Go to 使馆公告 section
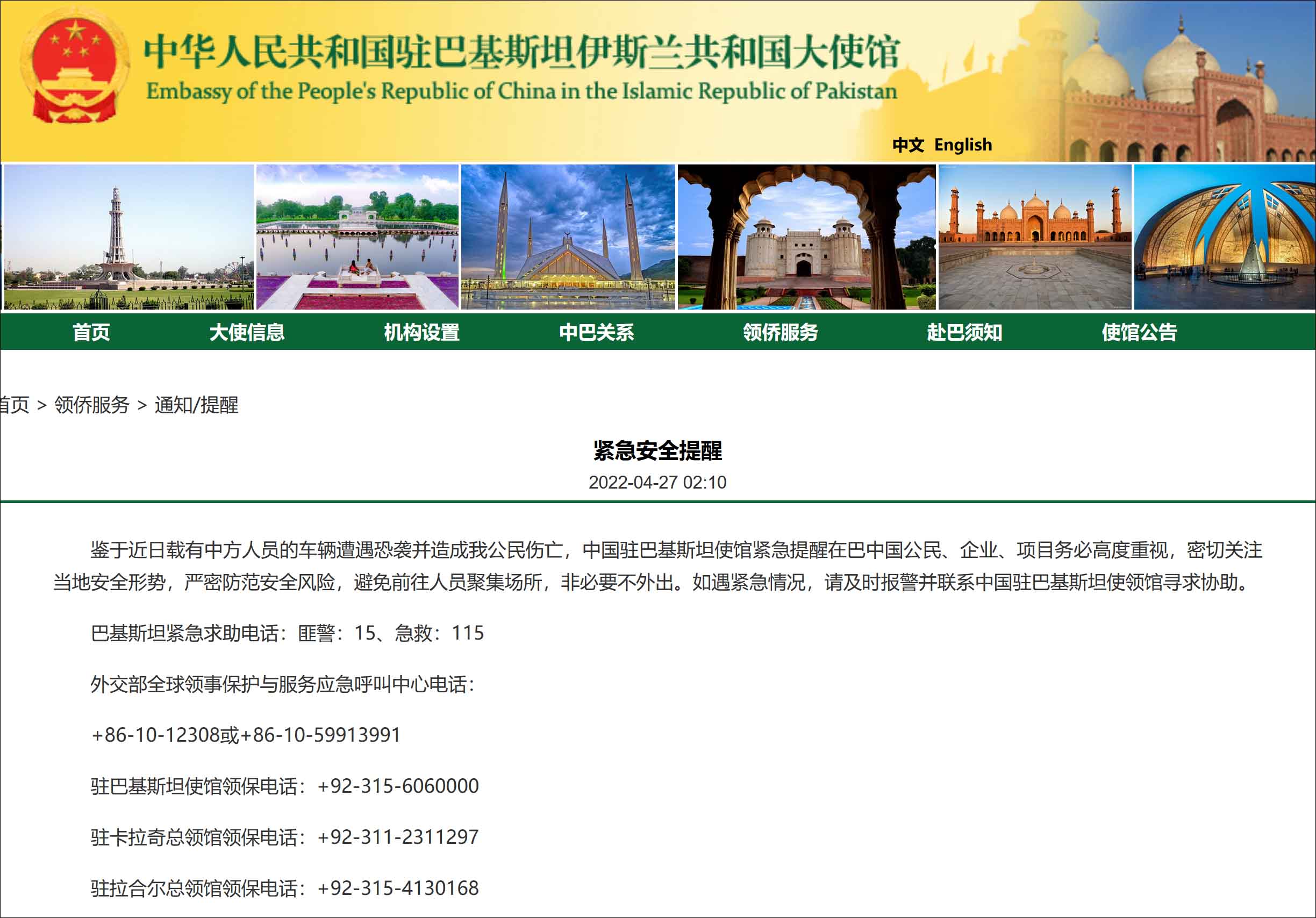This screenshot has width=1316, height=918. click(1139, 332)
